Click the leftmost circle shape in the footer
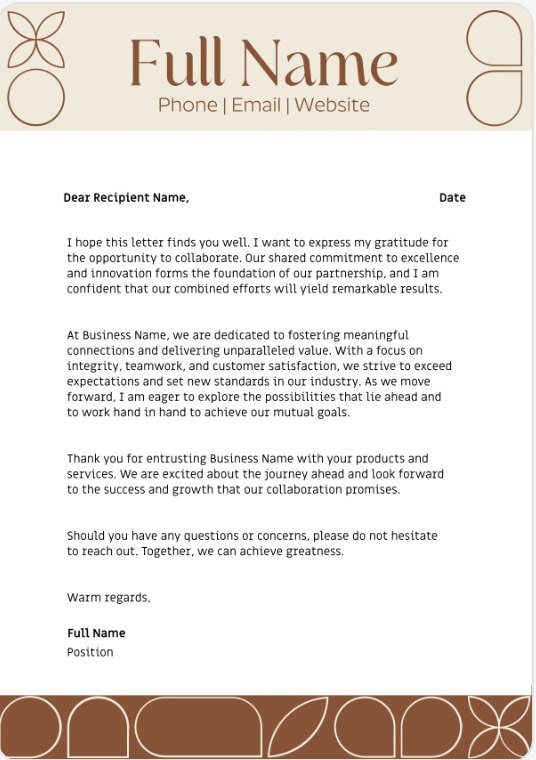Viewport: 536px width, 760px height. 31,727
